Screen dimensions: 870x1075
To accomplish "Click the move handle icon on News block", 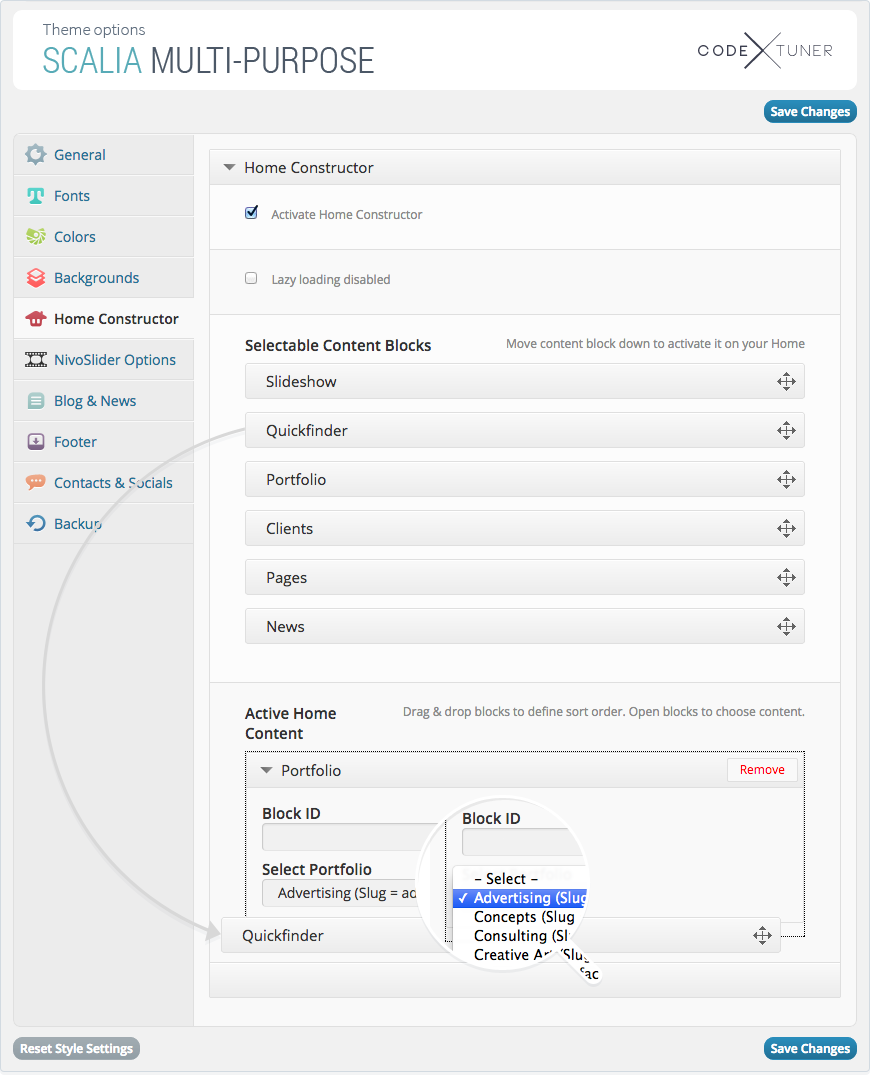I will [786, 626].
